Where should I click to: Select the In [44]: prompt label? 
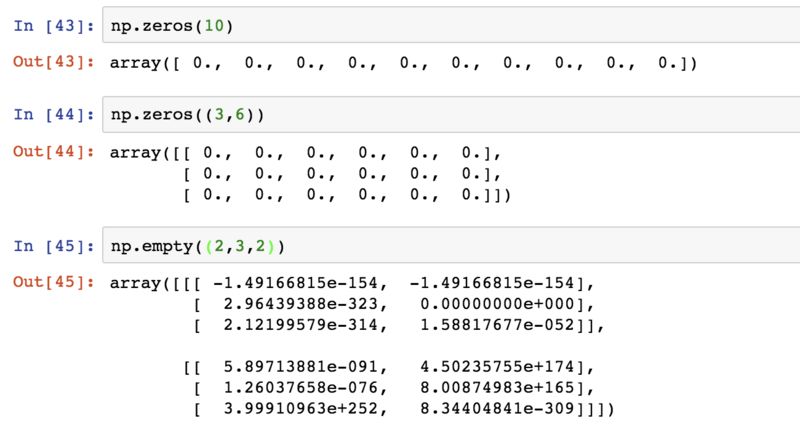coord(54,114)
